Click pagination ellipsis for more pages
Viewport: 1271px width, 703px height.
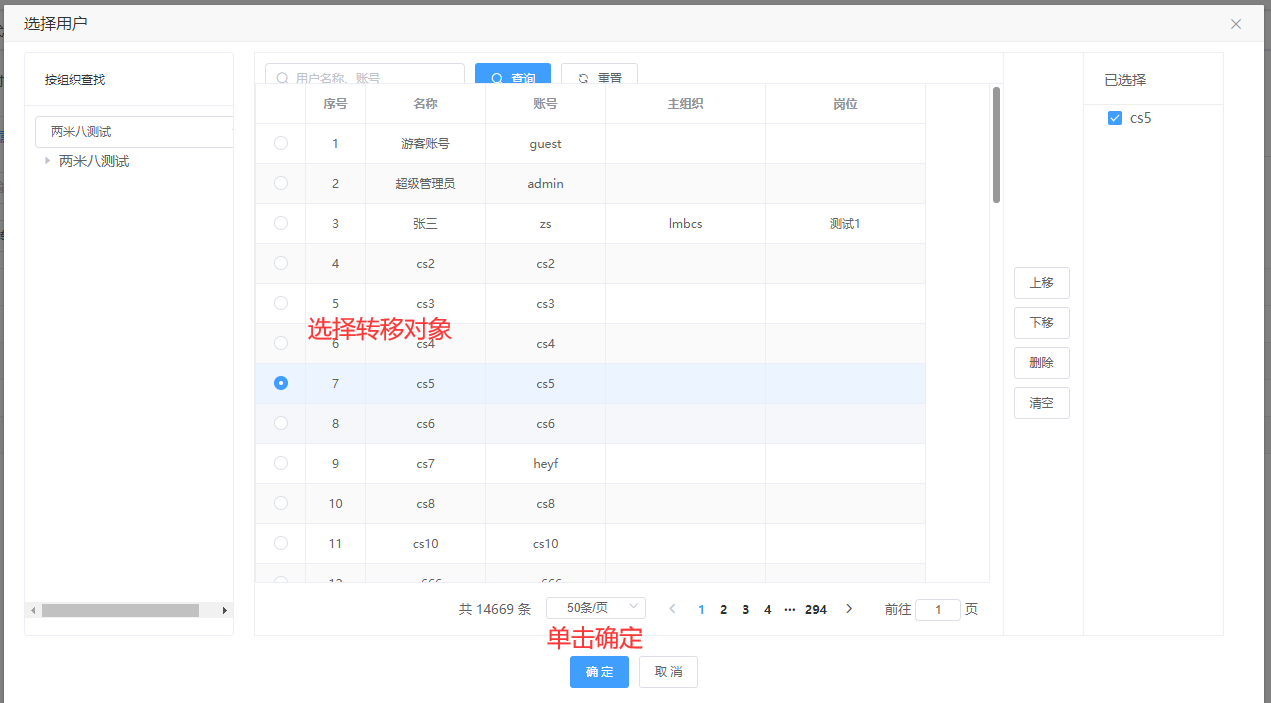790,609
